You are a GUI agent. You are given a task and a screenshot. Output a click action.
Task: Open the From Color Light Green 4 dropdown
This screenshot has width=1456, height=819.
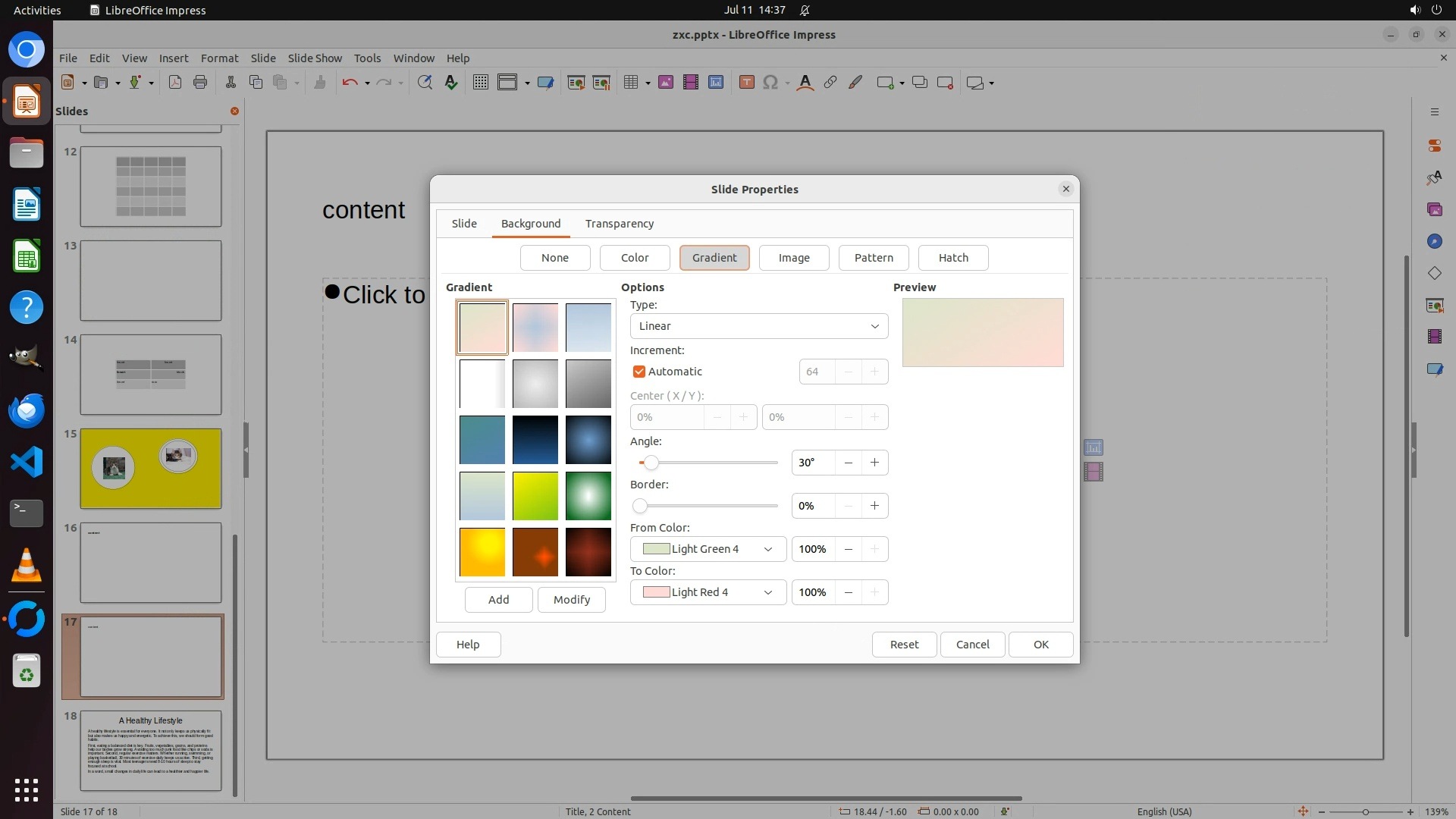coord(708,549)
